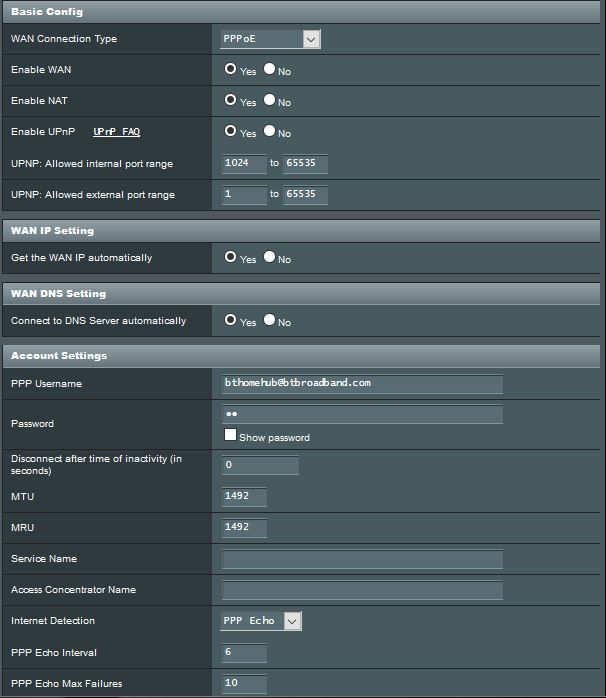Click the UPNP internal port range start field
The height and width of the screenshot is (698, 606).
click(244, 163)
